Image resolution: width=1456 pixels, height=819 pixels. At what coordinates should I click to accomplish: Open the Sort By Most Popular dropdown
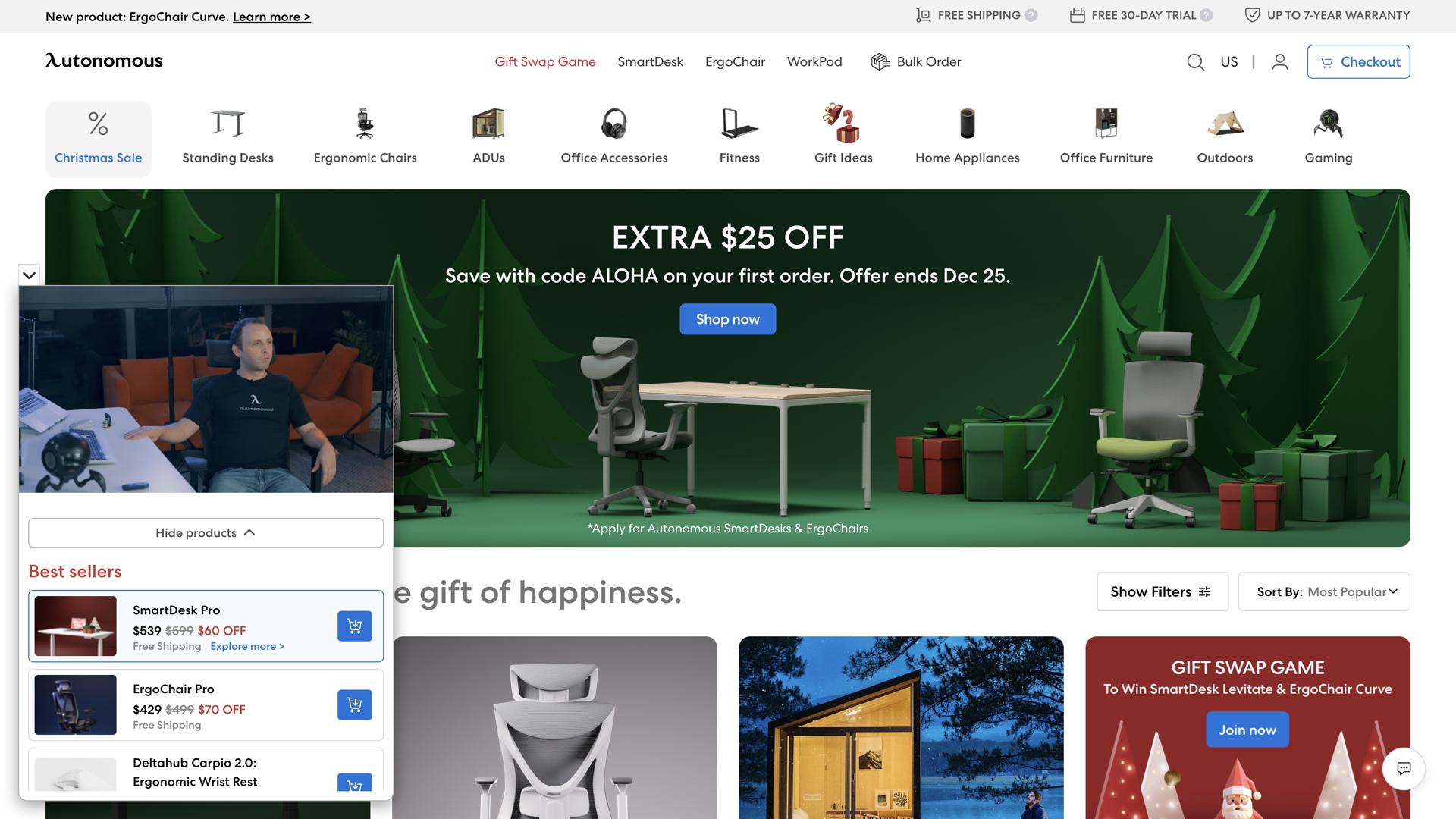coord(1323,592)
